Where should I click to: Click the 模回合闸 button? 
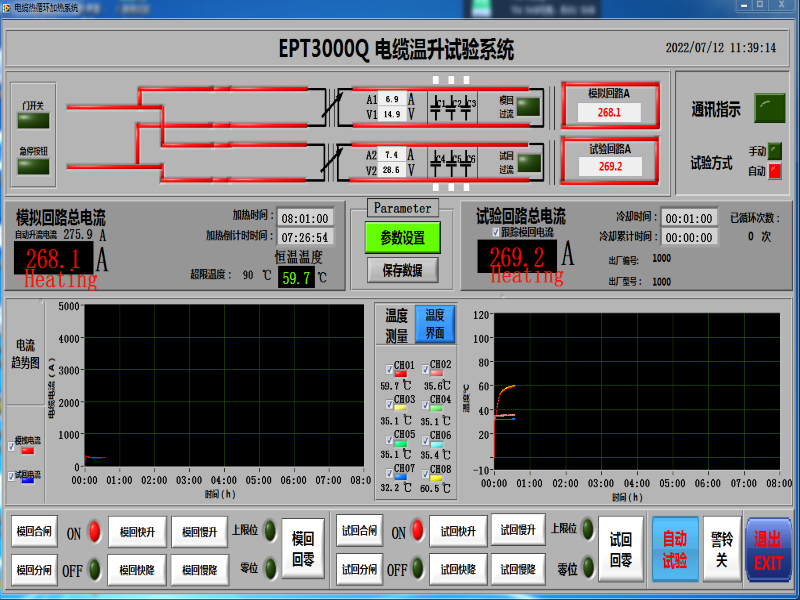34,531
